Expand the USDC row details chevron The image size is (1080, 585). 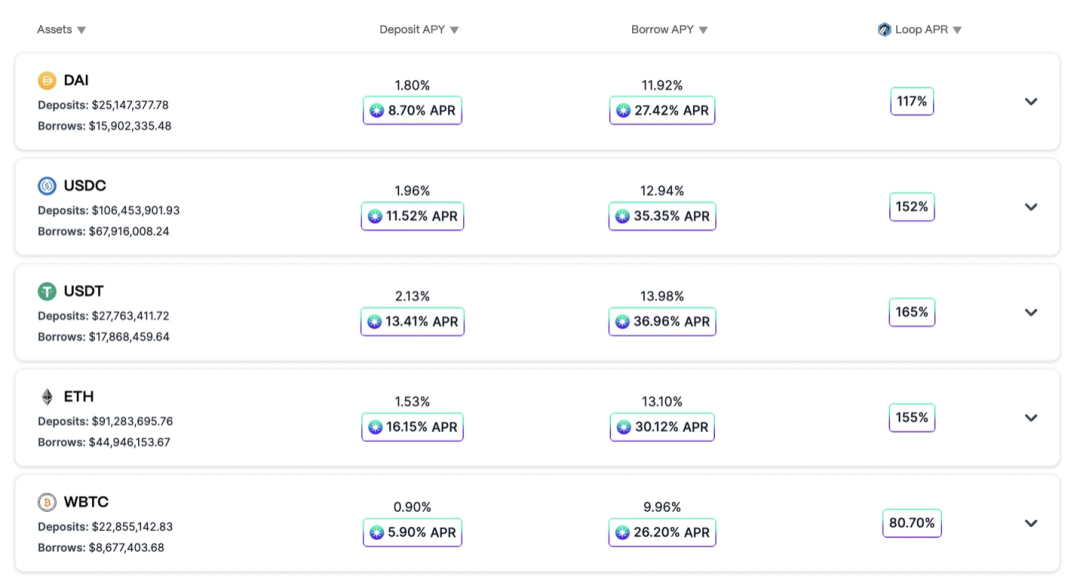[x=1030, y=207]
